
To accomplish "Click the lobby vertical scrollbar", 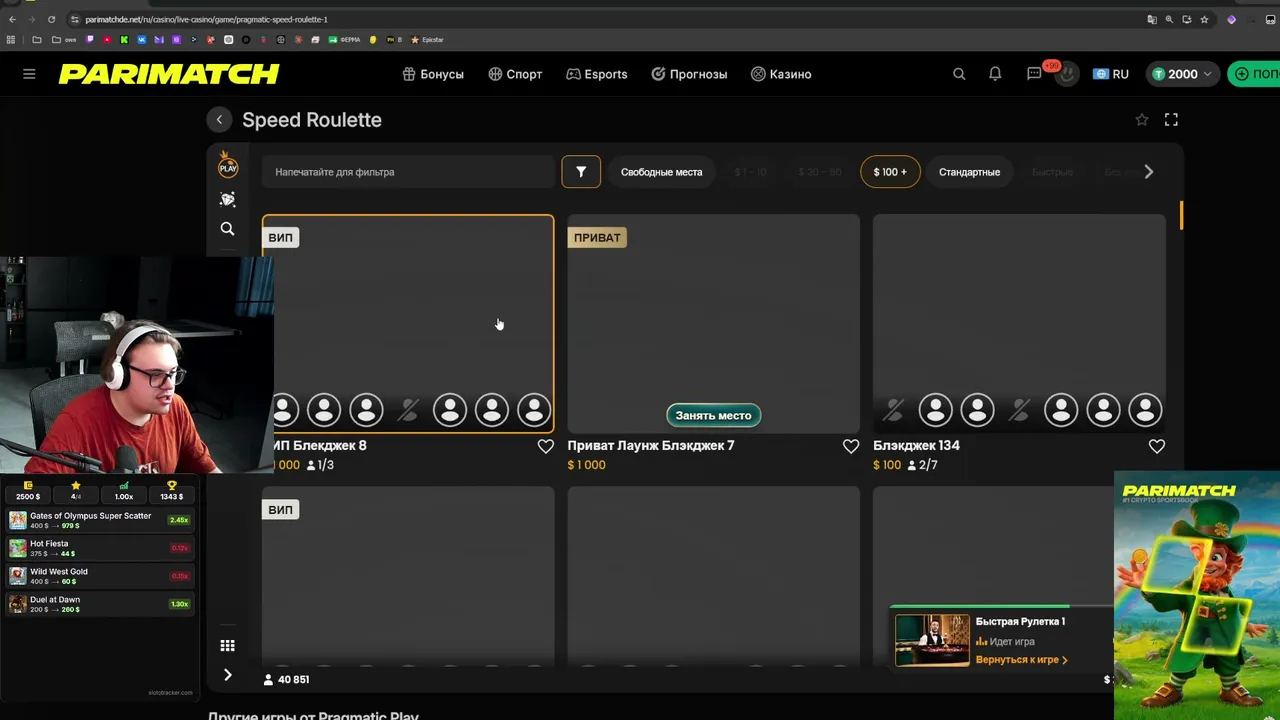I will [x=1181, y=215].
